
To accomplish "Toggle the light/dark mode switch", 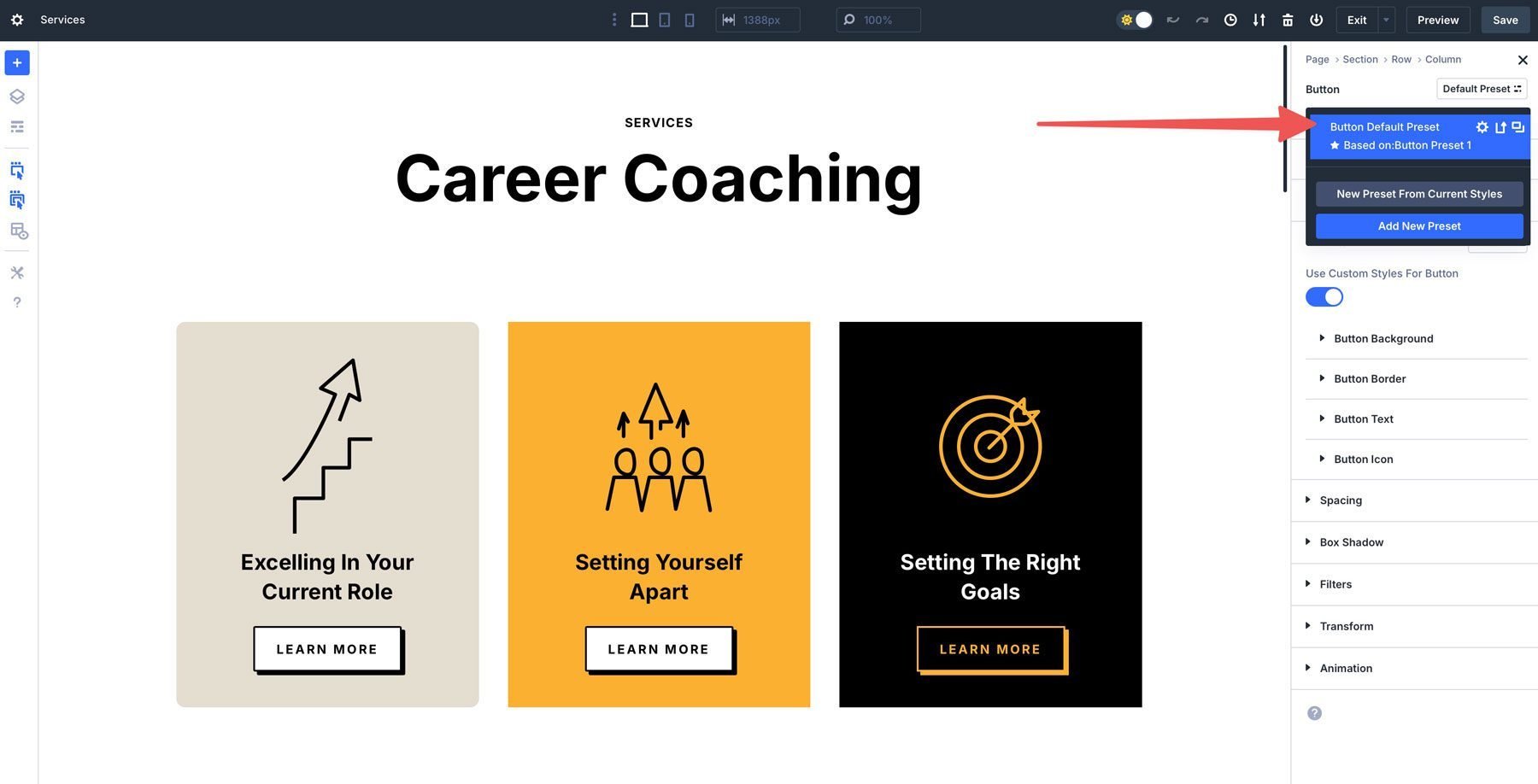I will click(x=1136, y=20).
